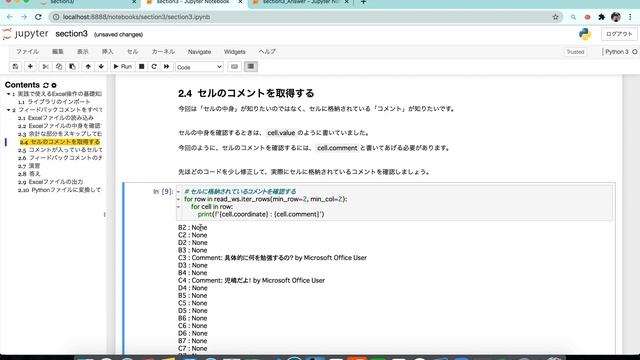This screenshot has height=360, width=640.
Task: Go to 2.8 答え section
Action: (x=29, y=174)
